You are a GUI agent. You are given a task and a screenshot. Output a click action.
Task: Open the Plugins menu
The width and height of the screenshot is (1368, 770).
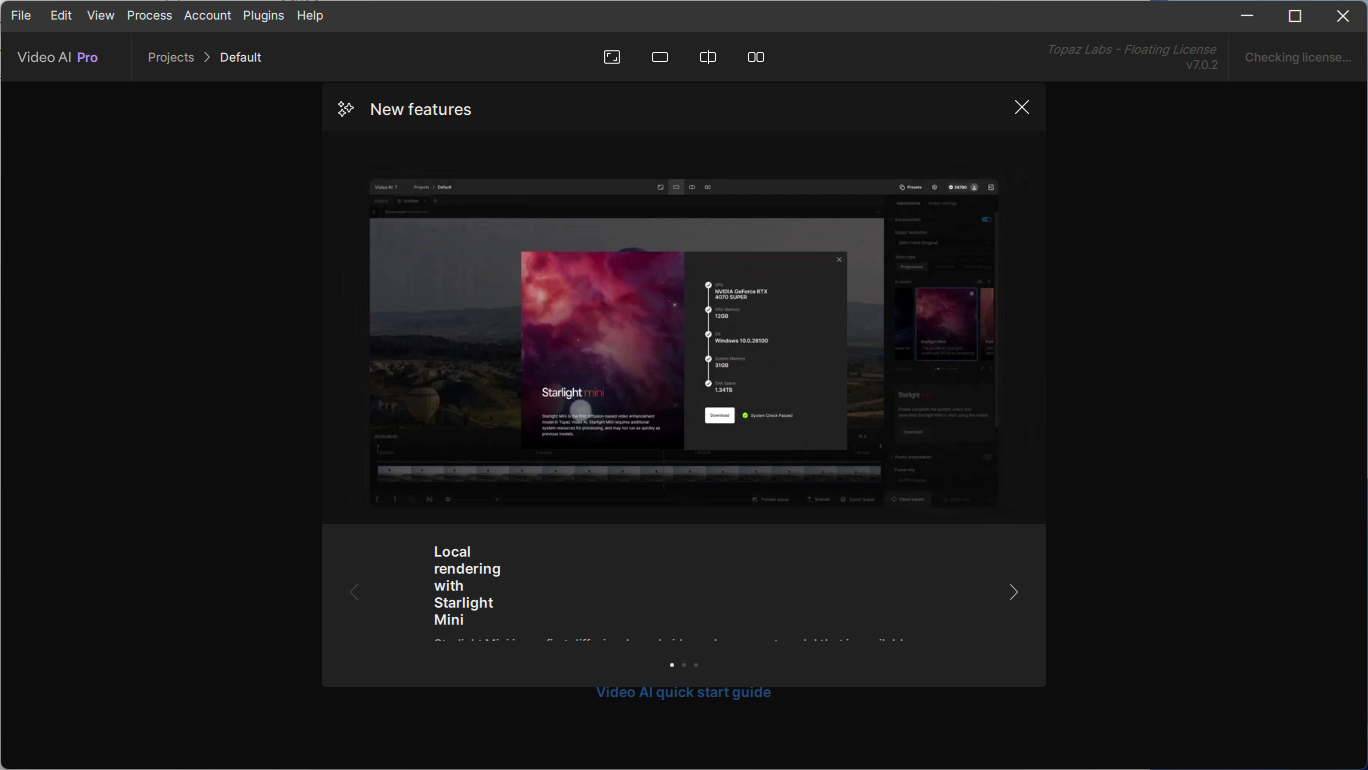tap(264, 15)
